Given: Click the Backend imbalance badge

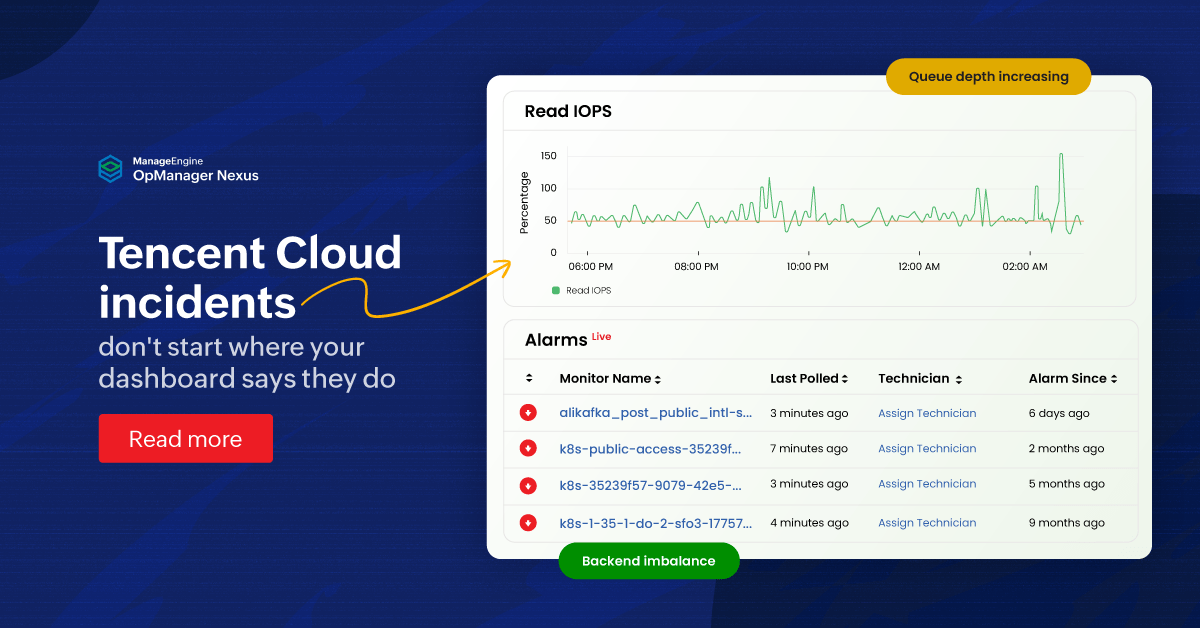Looking at the screenshot, I should [x=649, y=561].
